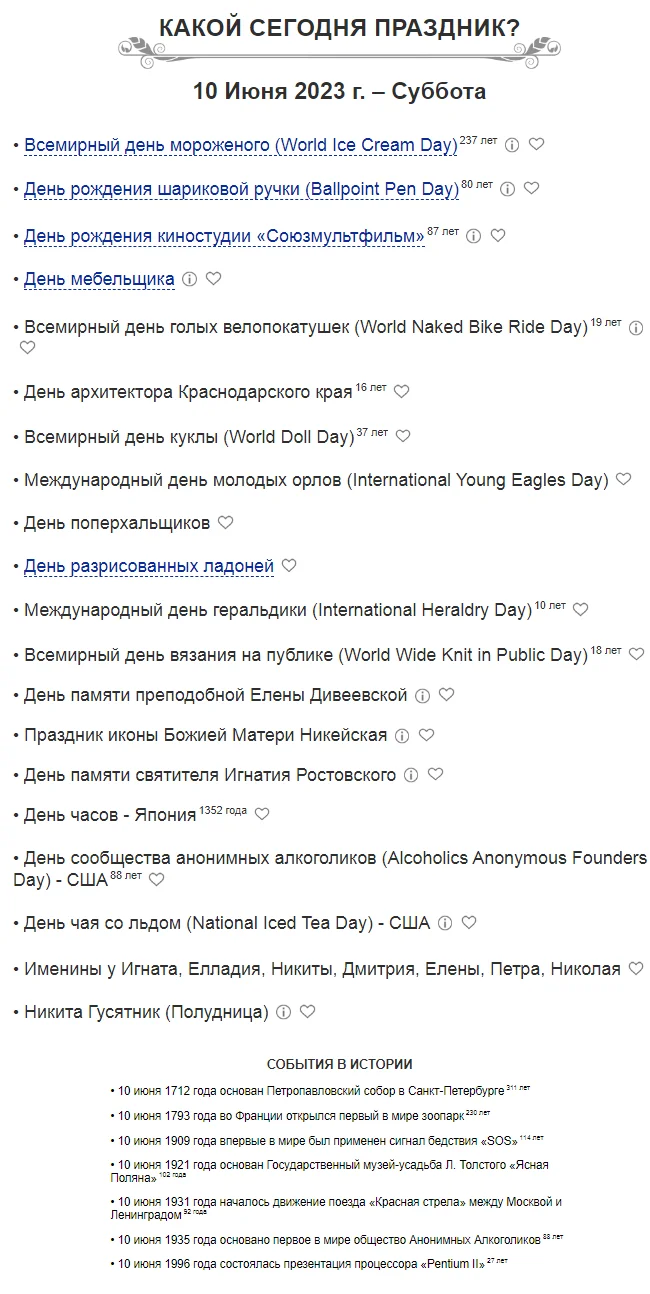This screenshot has height=1294, width=650.
Task: Toggle heart for World Doll Day
Action: point(403,436)
